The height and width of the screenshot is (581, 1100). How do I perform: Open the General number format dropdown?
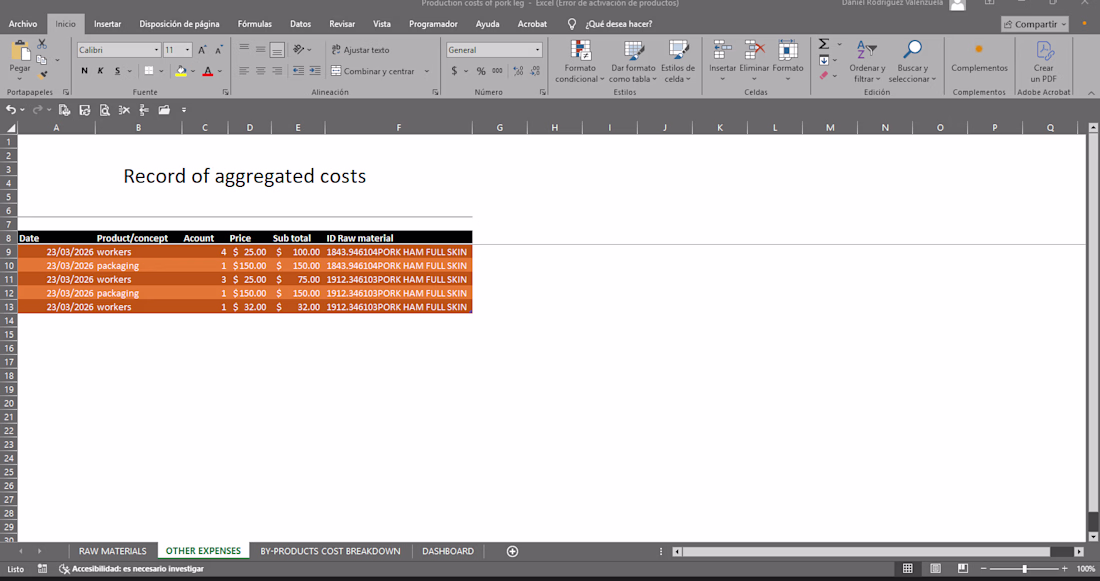coord(537,50)
